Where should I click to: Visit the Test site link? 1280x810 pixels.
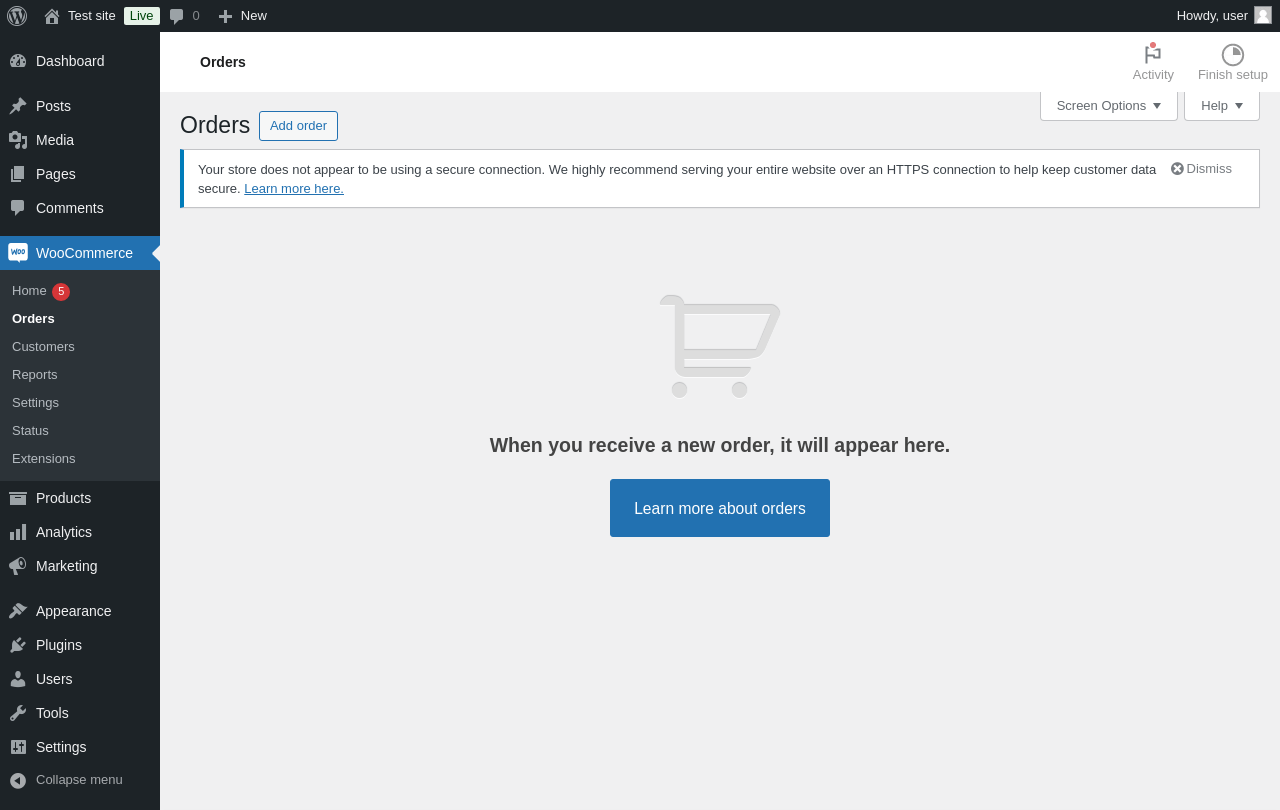pos(92,16)
